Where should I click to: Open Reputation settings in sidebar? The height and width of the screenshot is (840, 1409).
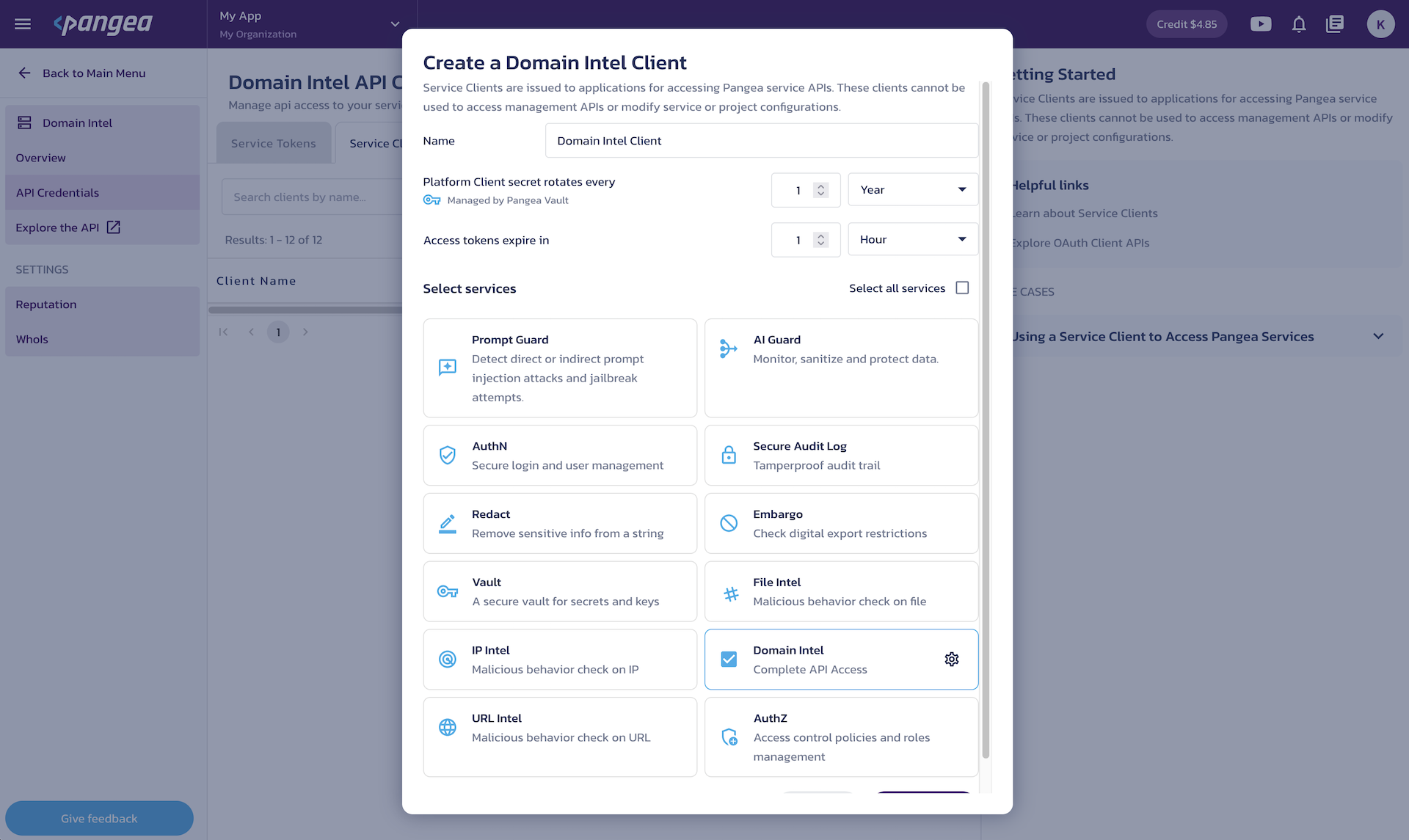(x=102, y=304)
